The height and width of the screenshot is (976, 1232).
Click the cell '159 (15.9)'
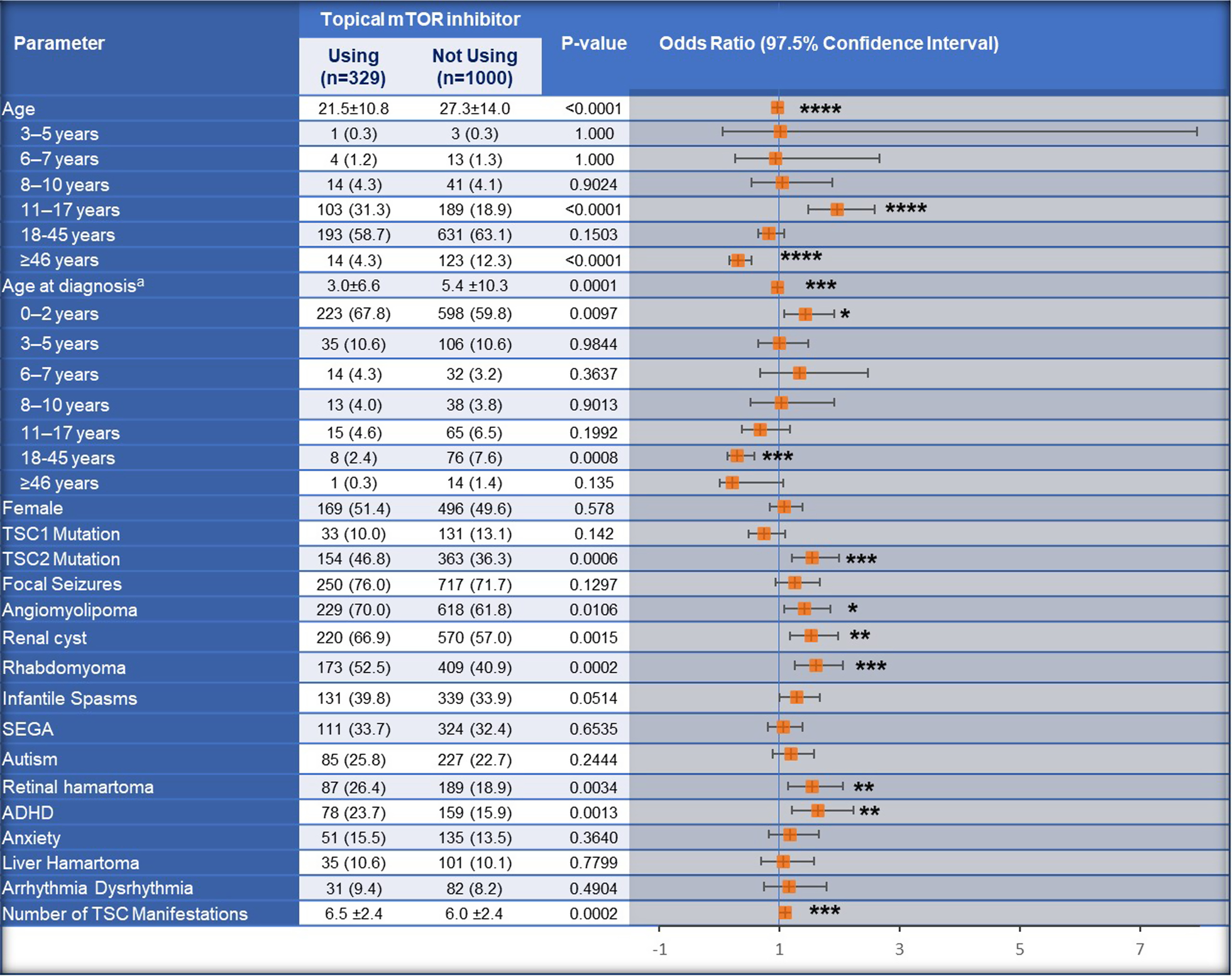pos(475,813)
